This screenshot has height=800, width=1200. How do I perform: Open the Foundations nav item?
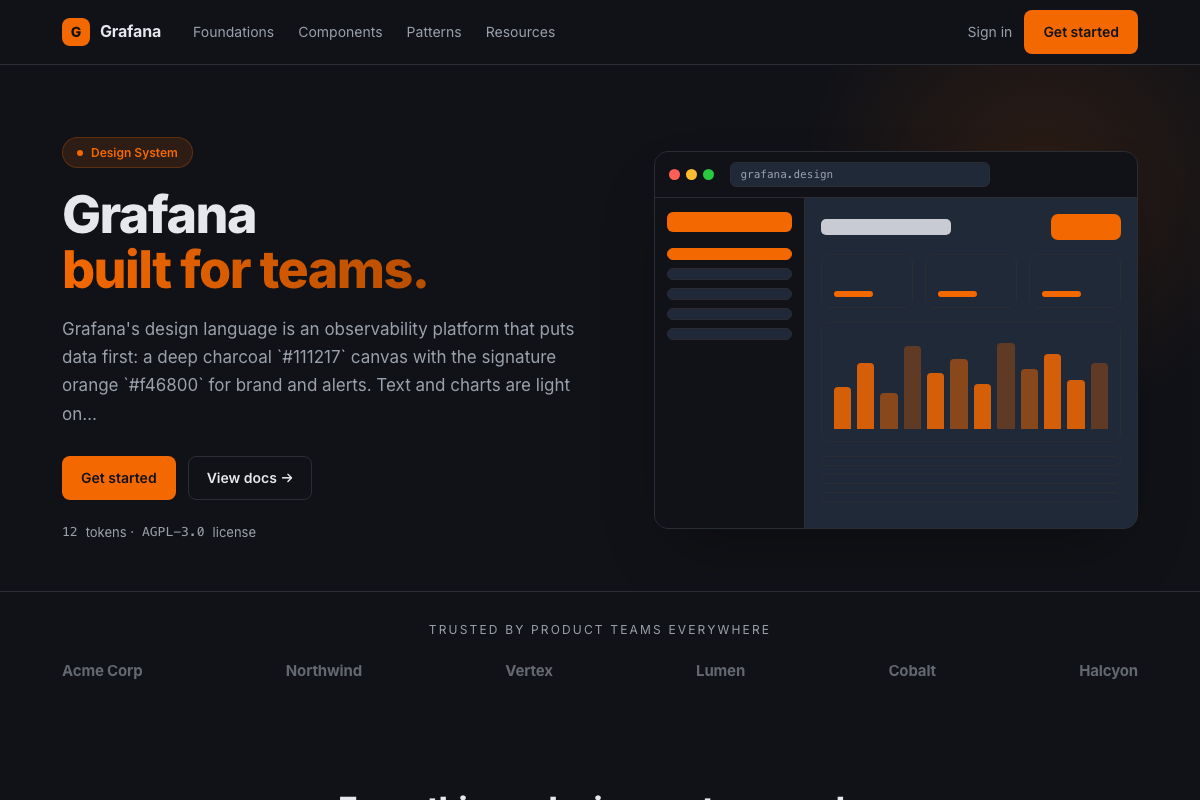click(x=233, y=32)
